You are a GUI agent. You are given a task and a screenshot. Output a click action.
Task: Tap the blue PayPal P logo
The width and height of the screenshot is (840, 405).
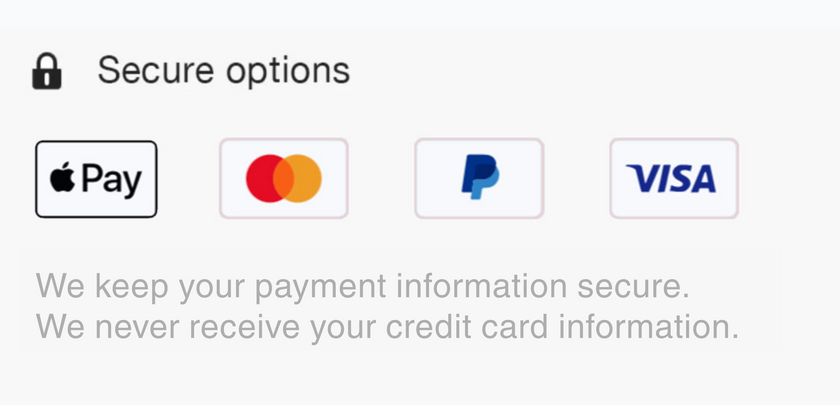[479, 179]
